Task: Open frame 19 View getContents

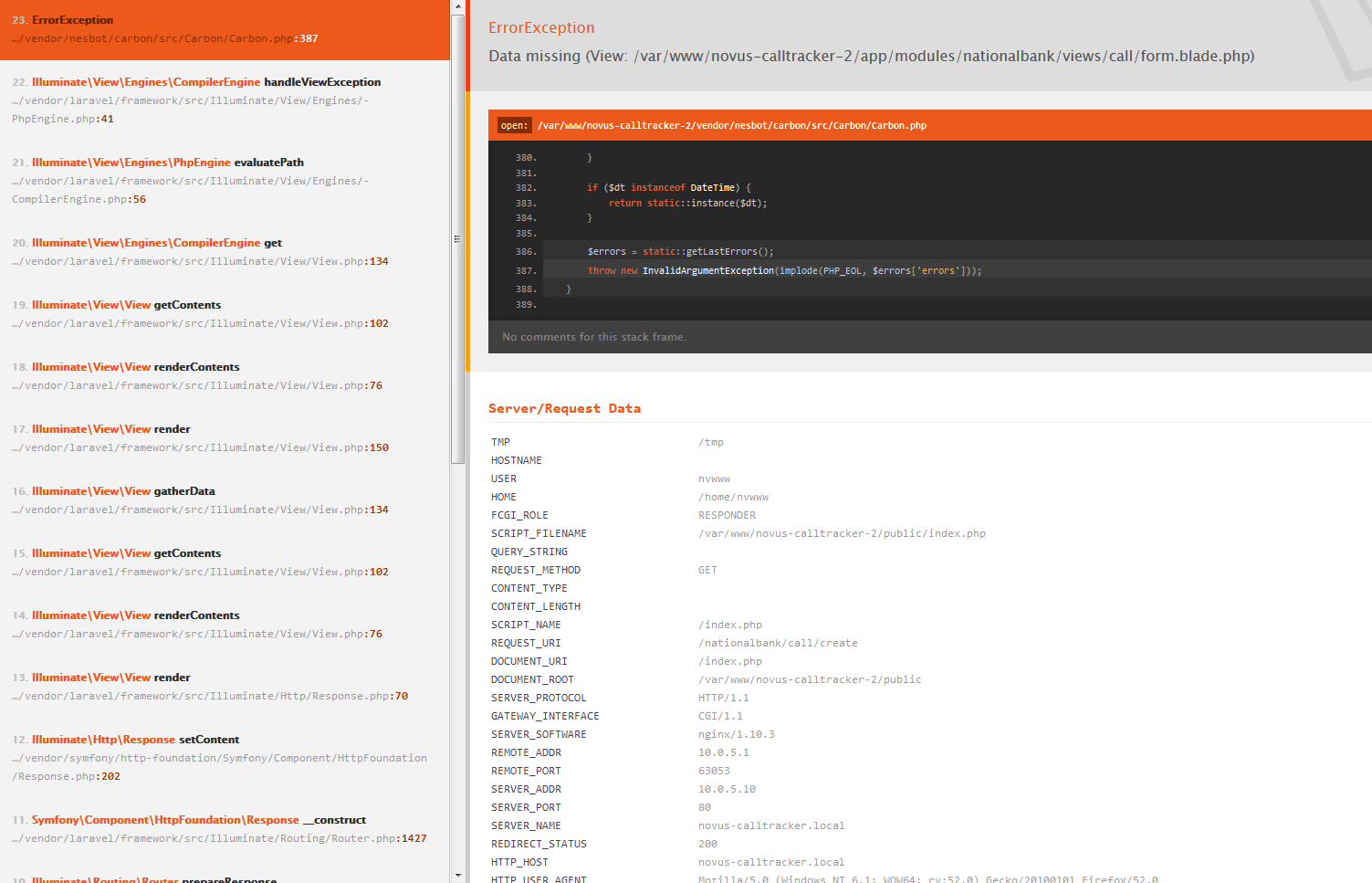Action: tap(225, 314)
